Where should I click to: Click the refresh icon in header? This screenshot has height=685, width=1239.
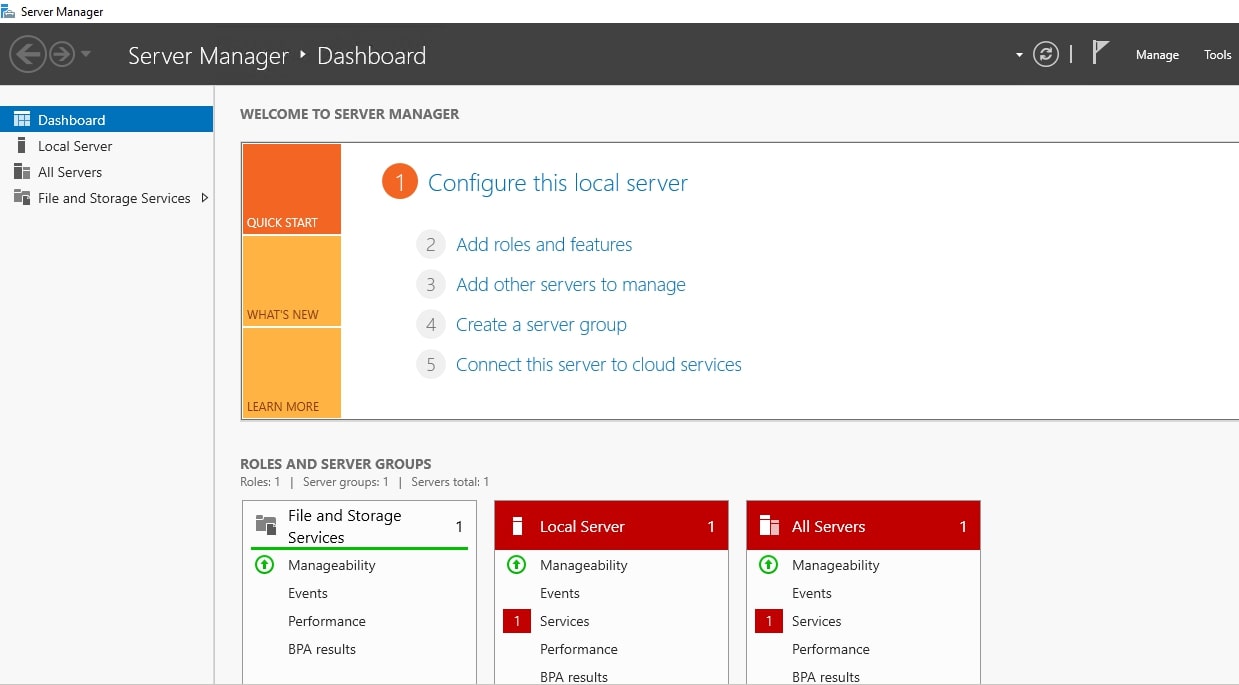tap(1046, 54)
